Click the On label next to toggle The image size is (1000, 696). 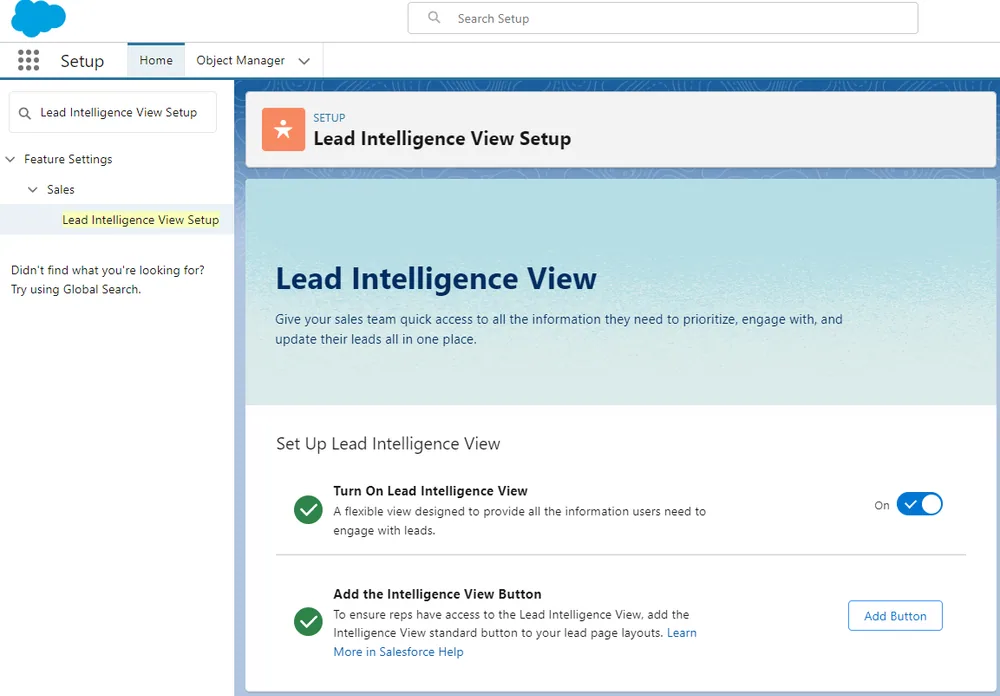pyautogui.click(x=882, y=505)
